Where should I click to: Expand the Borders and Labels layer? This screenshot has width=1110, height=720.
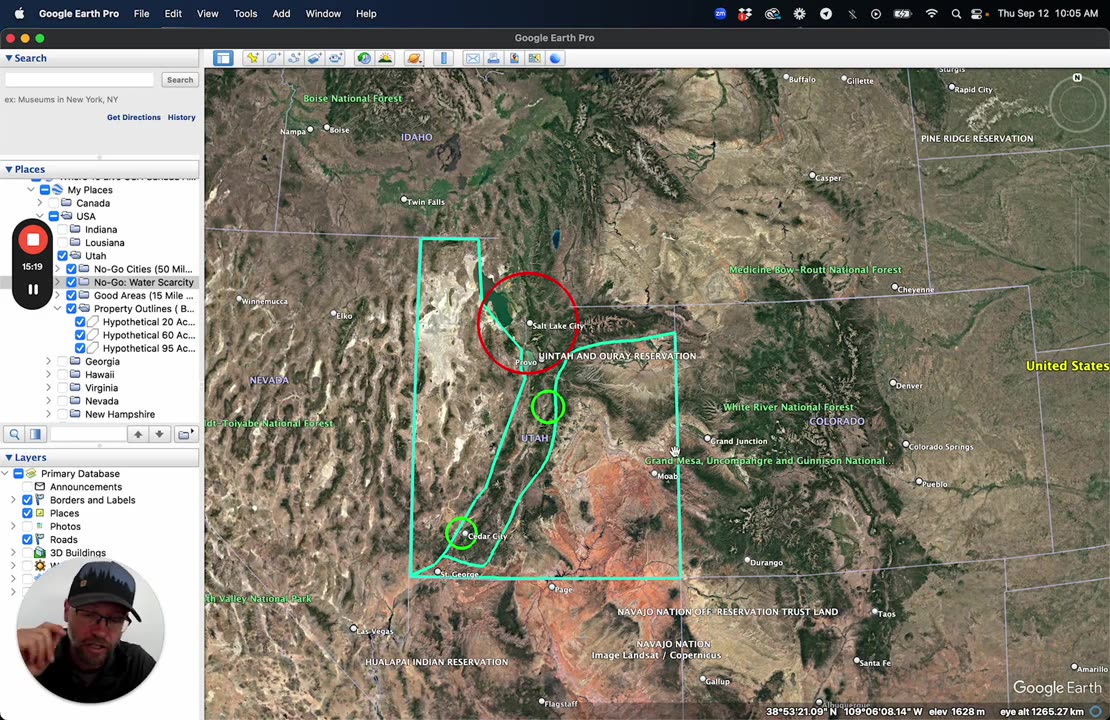click(x=13, y=500)
